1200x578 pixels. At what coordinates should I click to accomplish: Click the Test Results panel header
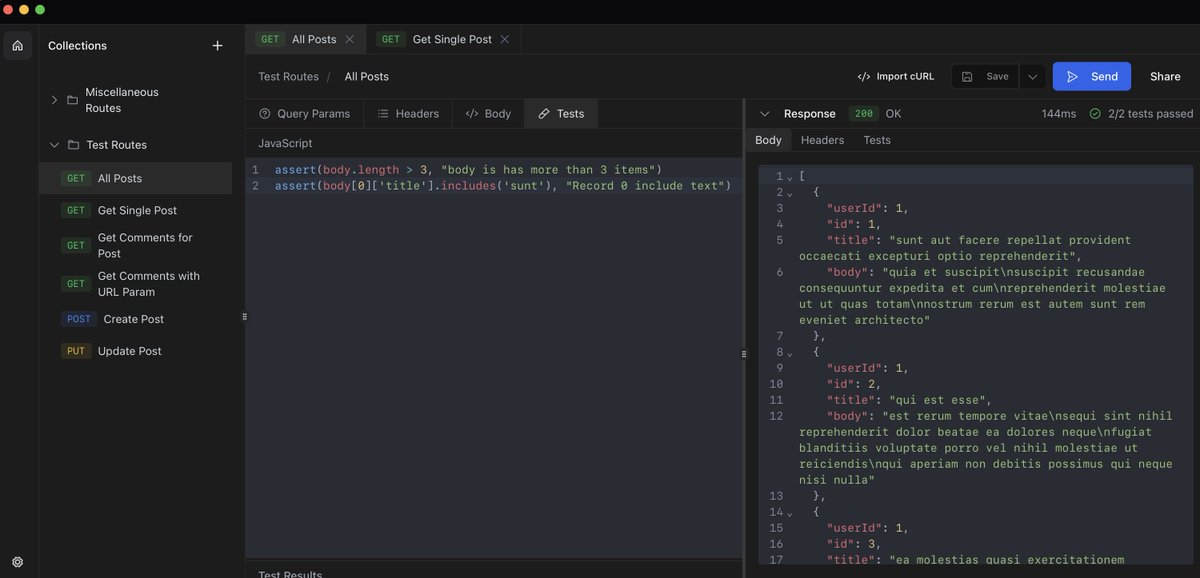click(290, 574)
